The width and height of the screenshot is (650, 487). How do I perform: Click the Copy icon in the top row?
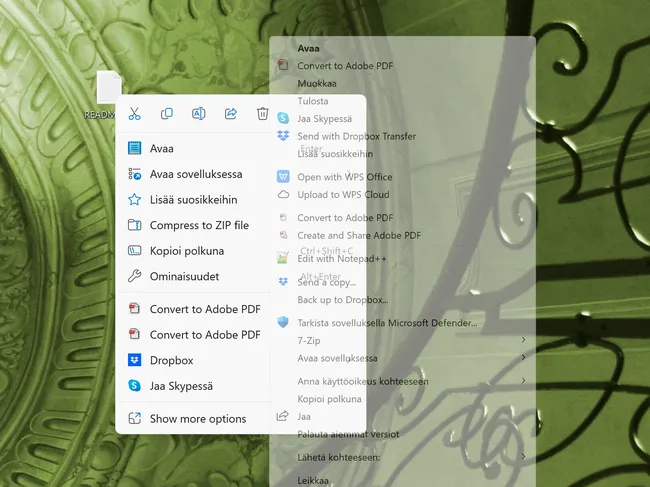click(167, 113)
